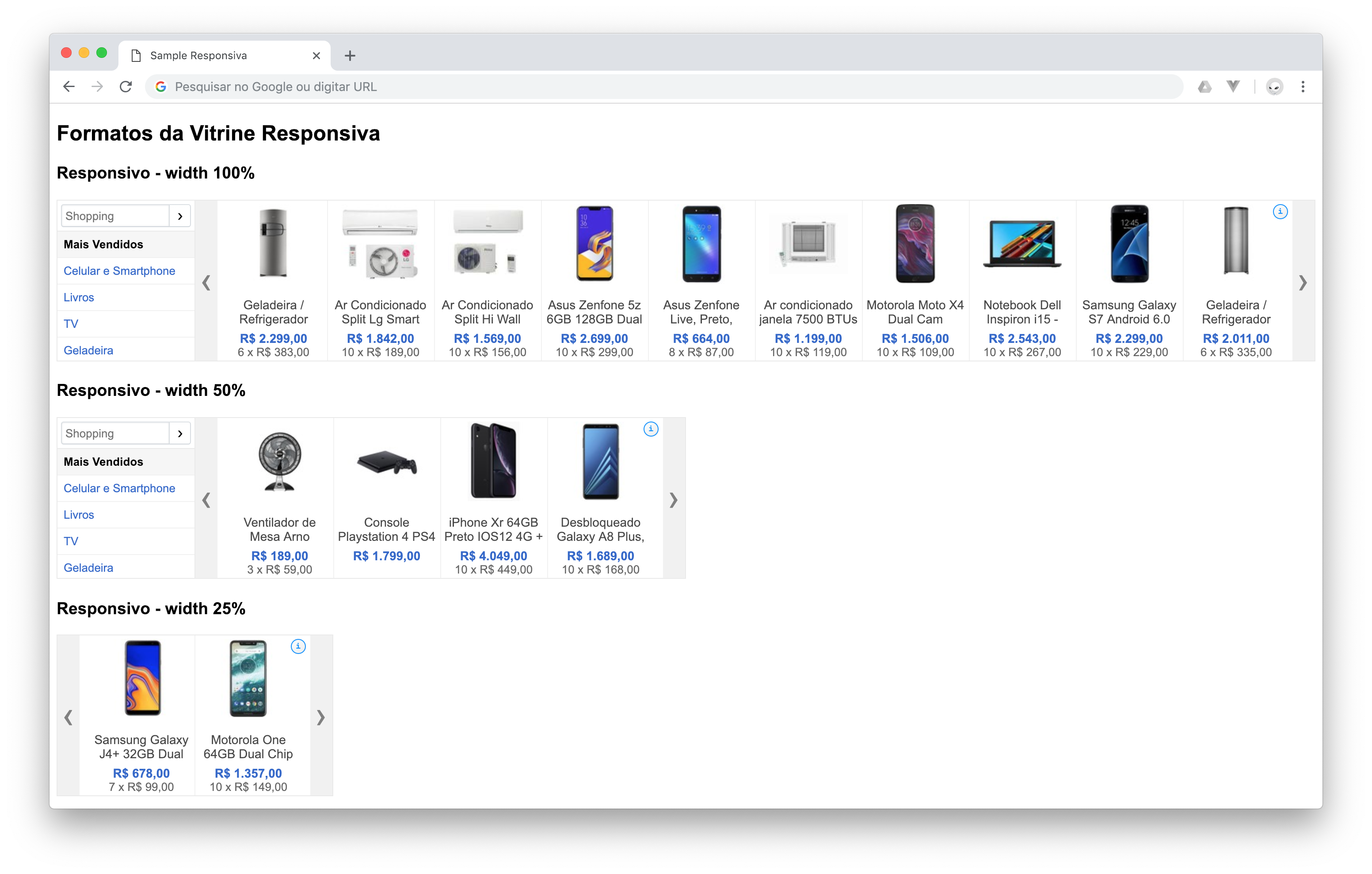Image resolution: width=1372 pixels, height=874 pixels.
Task: Click the Shopping search field in the second showcase
Action: click(x=115, y=433)
